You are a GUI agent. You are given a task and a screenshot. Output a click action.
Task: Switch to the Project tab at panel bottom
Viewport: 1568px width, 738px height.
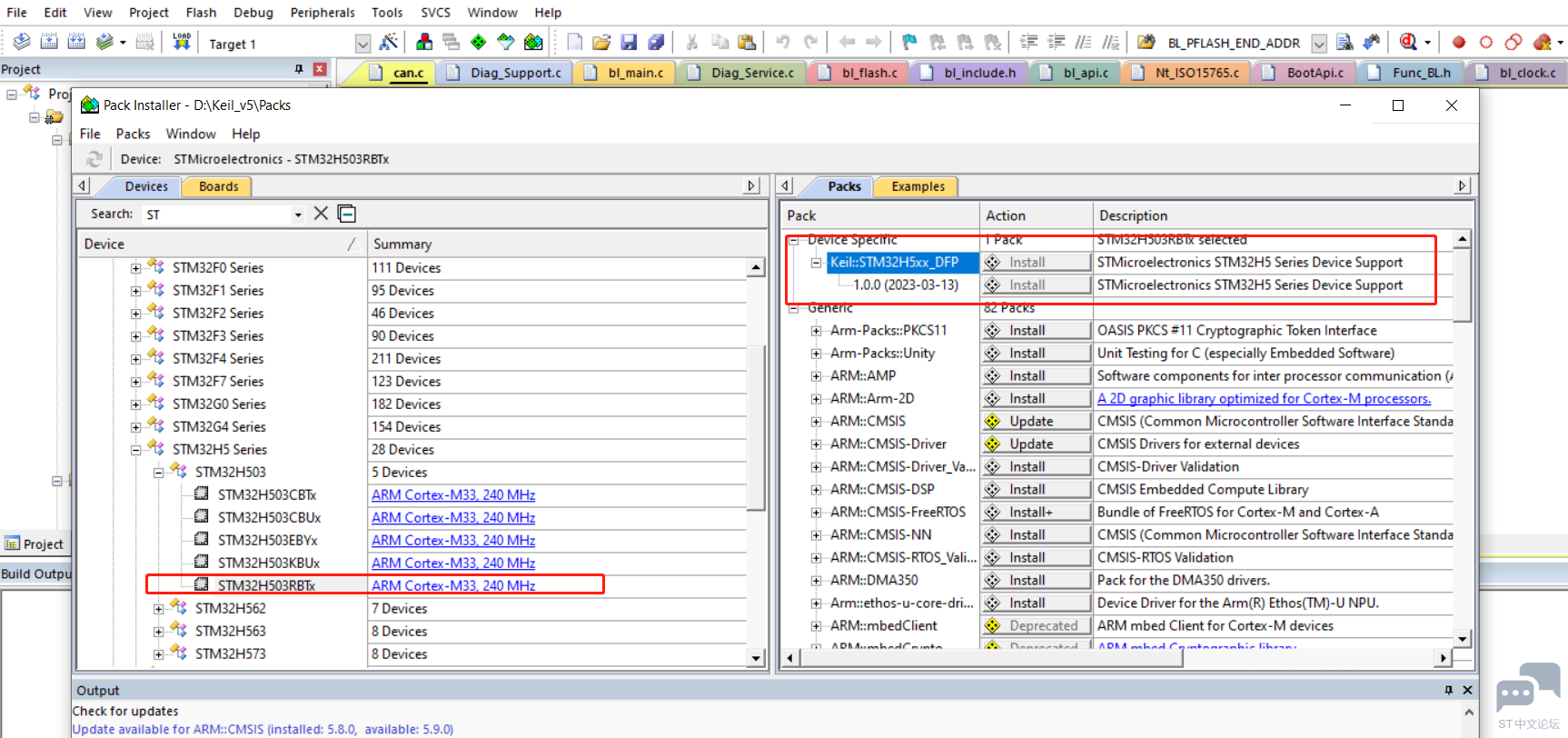click(35, 544)
